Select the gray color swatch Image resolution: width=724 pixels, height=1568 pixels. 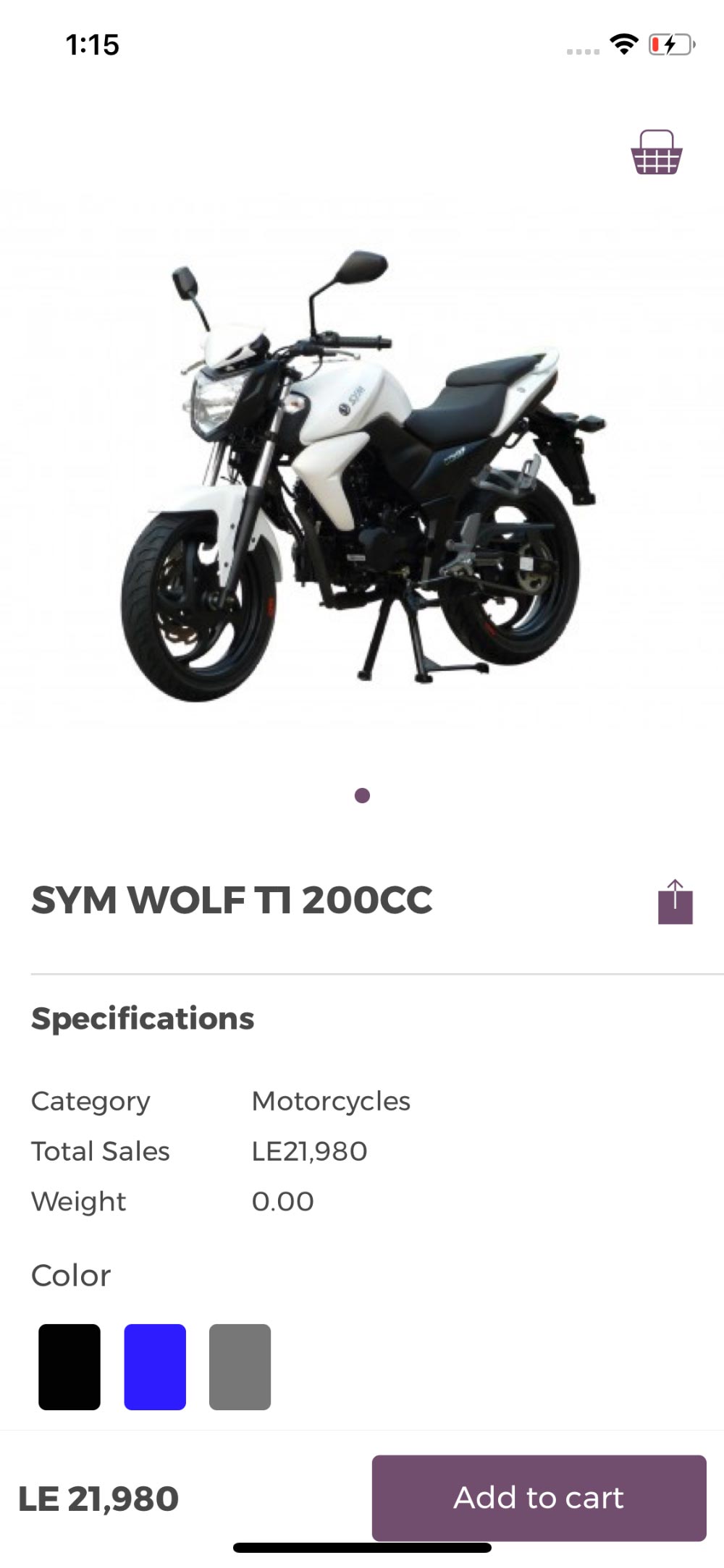tap(240, 1367)
